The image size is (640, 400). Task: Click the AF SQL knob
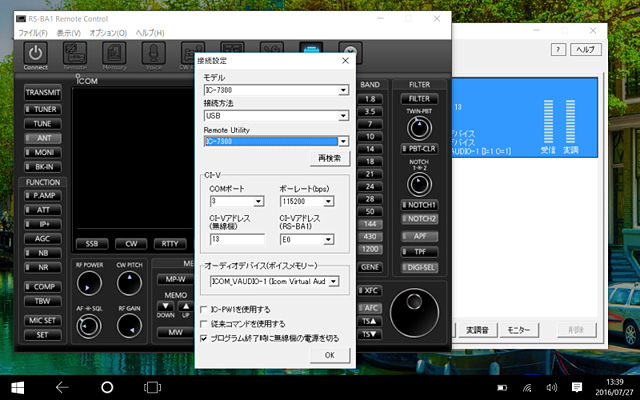click(89, 326)
